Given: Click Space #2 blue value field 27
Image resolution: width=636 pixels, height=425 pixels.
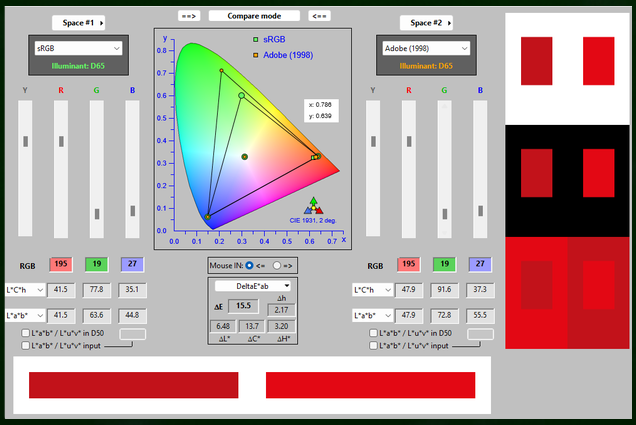Looking at the screenshot, I should point(480,264).
